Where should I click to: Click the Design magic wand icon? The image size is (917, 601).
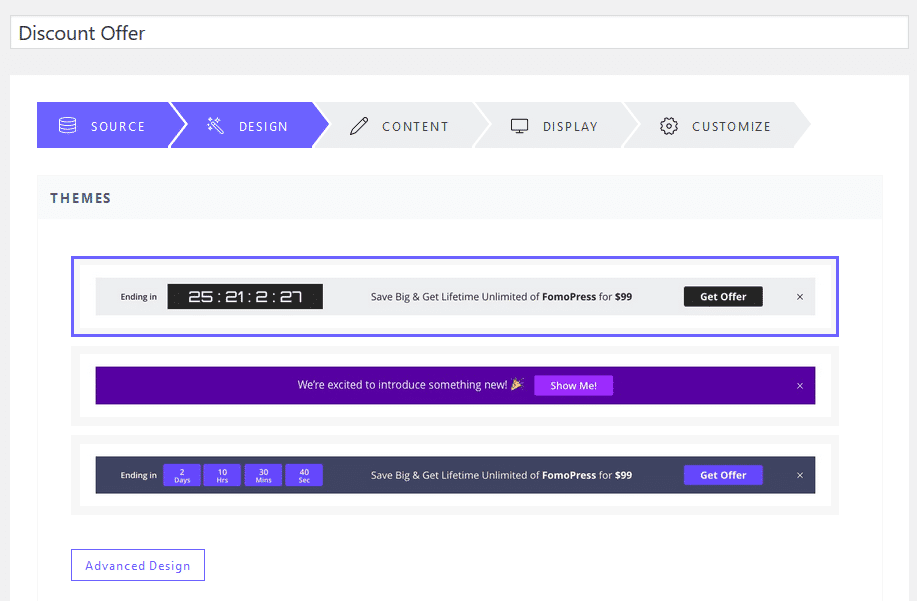tap(215, 125)
